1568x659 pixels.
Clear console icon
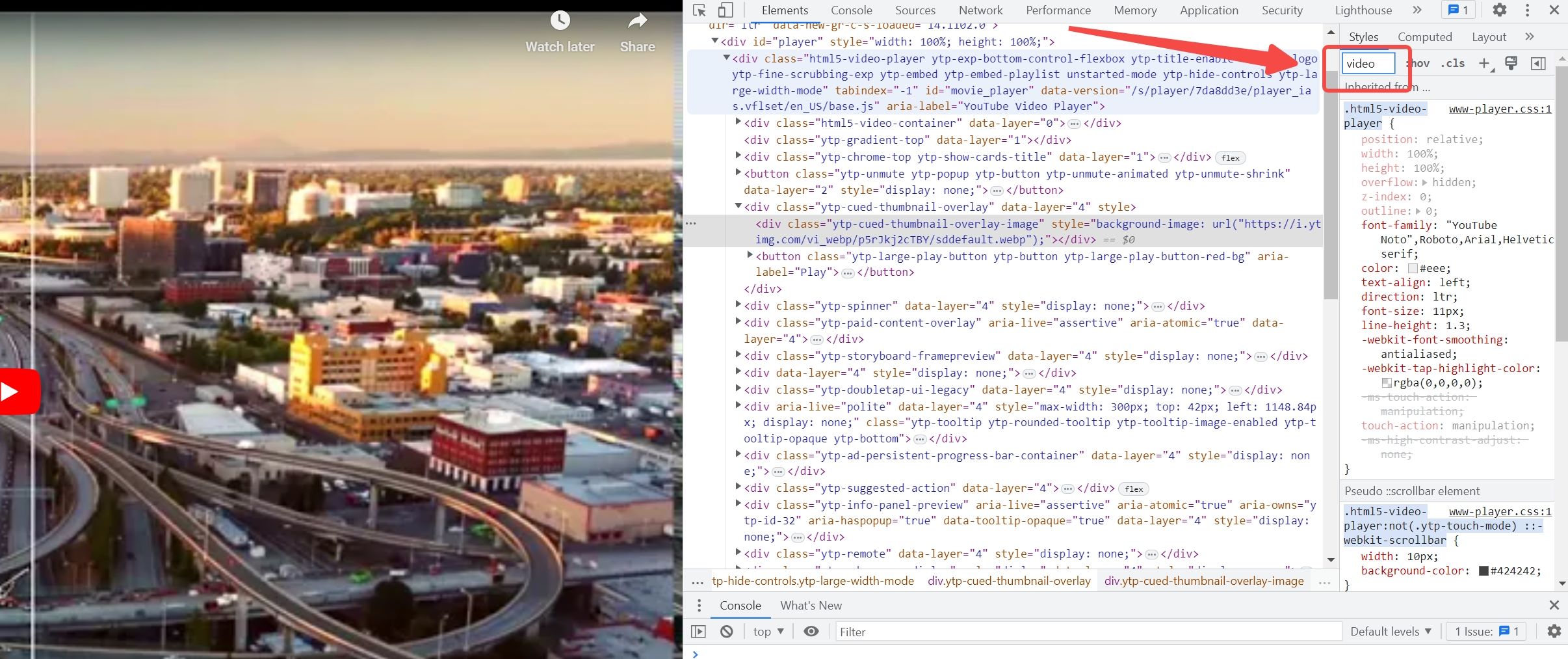point(727,632)
